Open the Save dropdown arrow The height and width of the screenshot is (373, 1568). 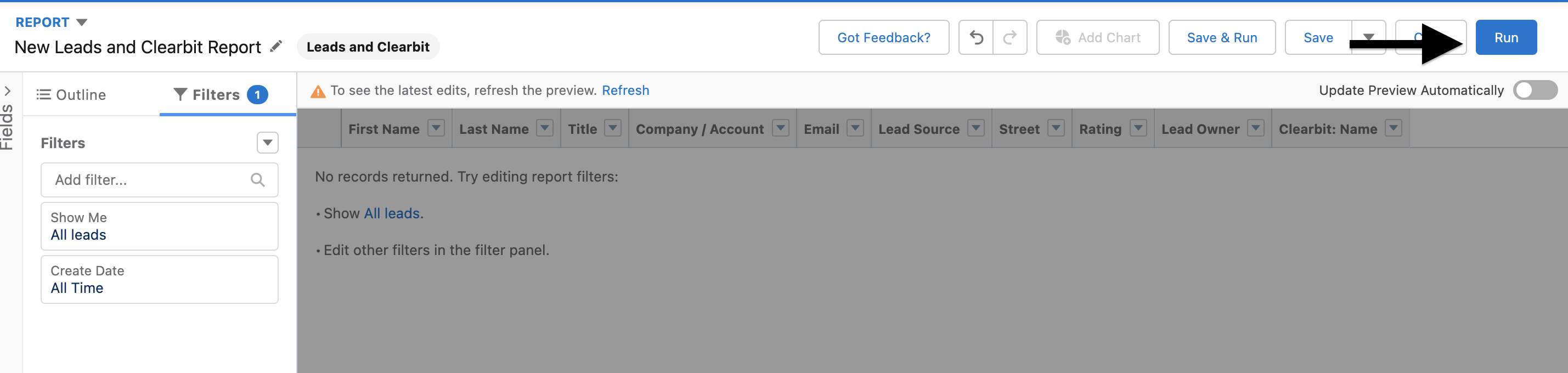pyautogui.click(x=1368, y=38)
